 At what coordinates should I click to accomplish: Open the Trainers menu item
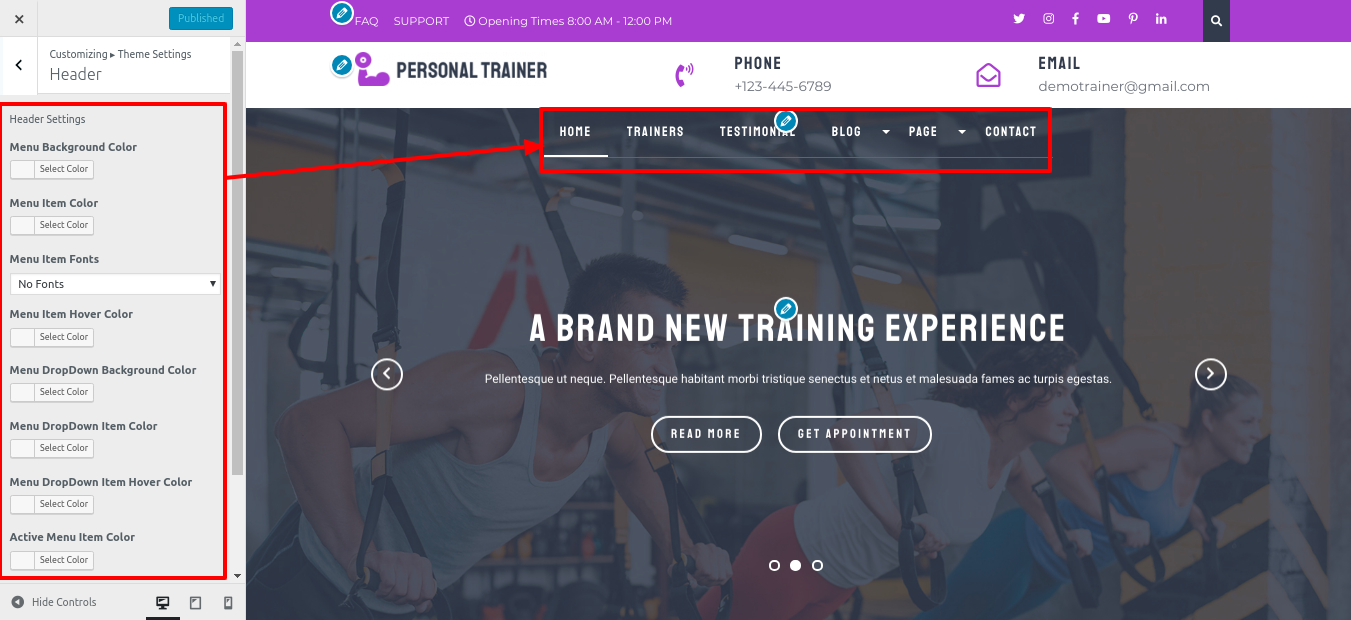pyautogui.click(x=655, y=132)
